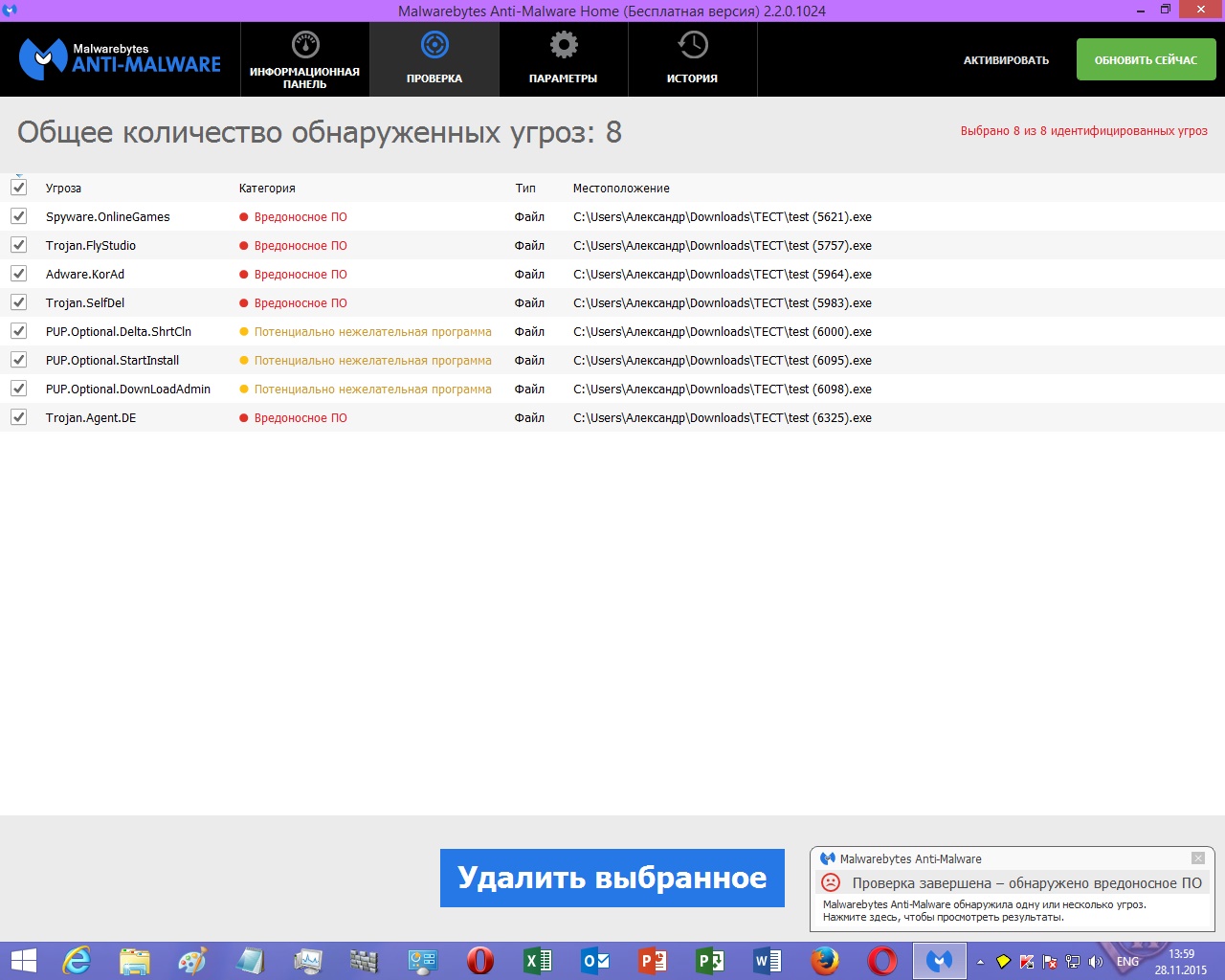
Task: Click the Нажмите здесь notification hint text
Action: coord(943,917)
